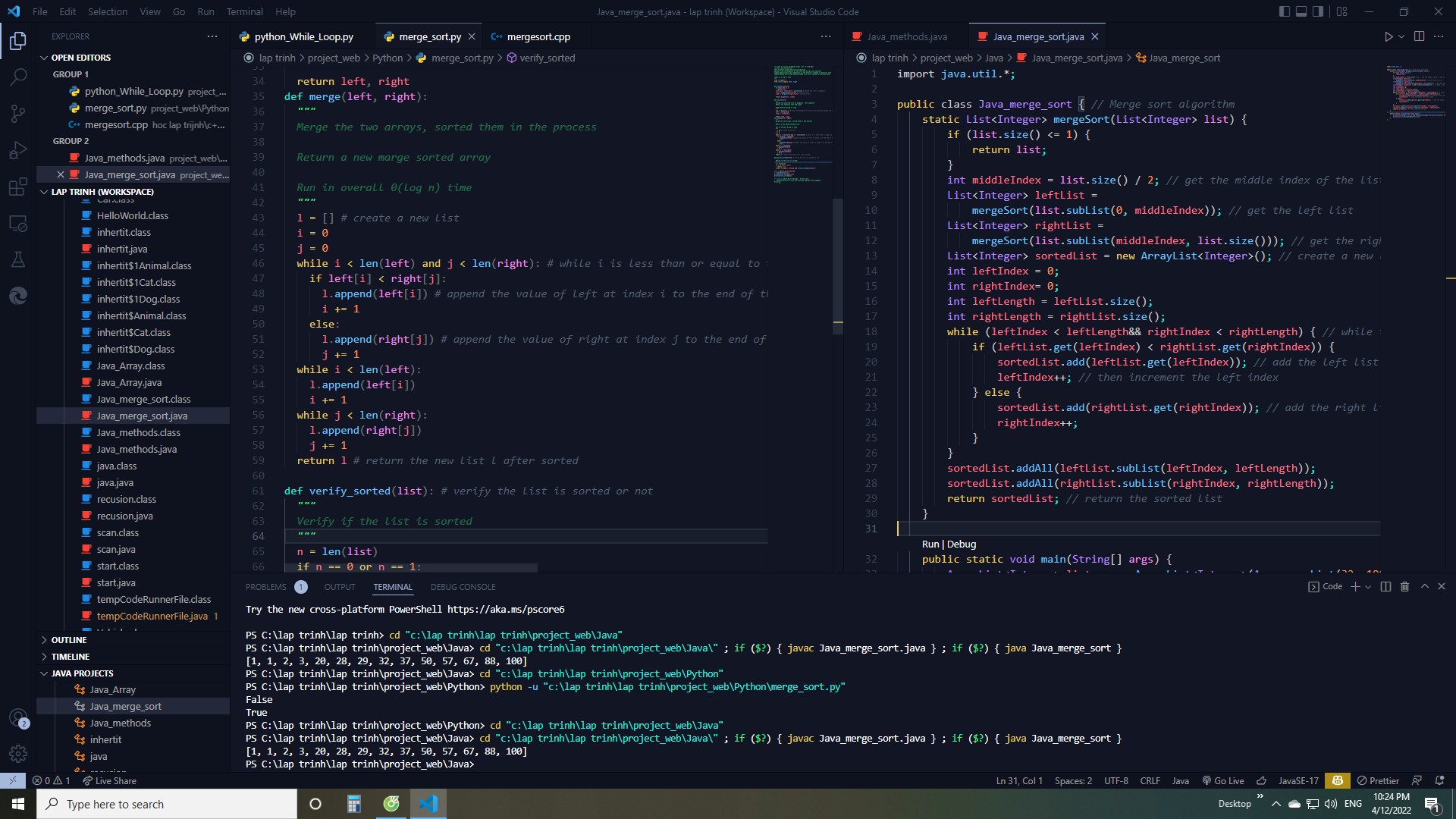Viewport: 1456px width, 819px height.
Task: Split the terminal panel
Action: click(x=1385, y=586)
